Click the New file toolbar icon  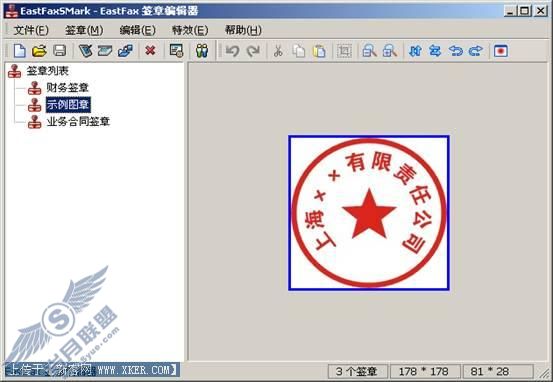pyautogui.click(x=19, y=51)
